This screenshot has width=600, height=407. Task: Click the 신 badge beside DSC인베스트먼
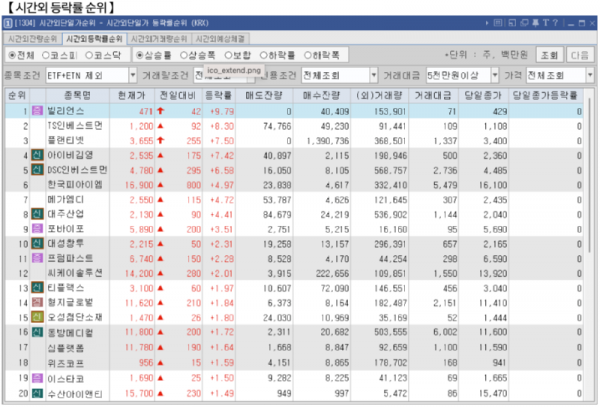point(37,170)
